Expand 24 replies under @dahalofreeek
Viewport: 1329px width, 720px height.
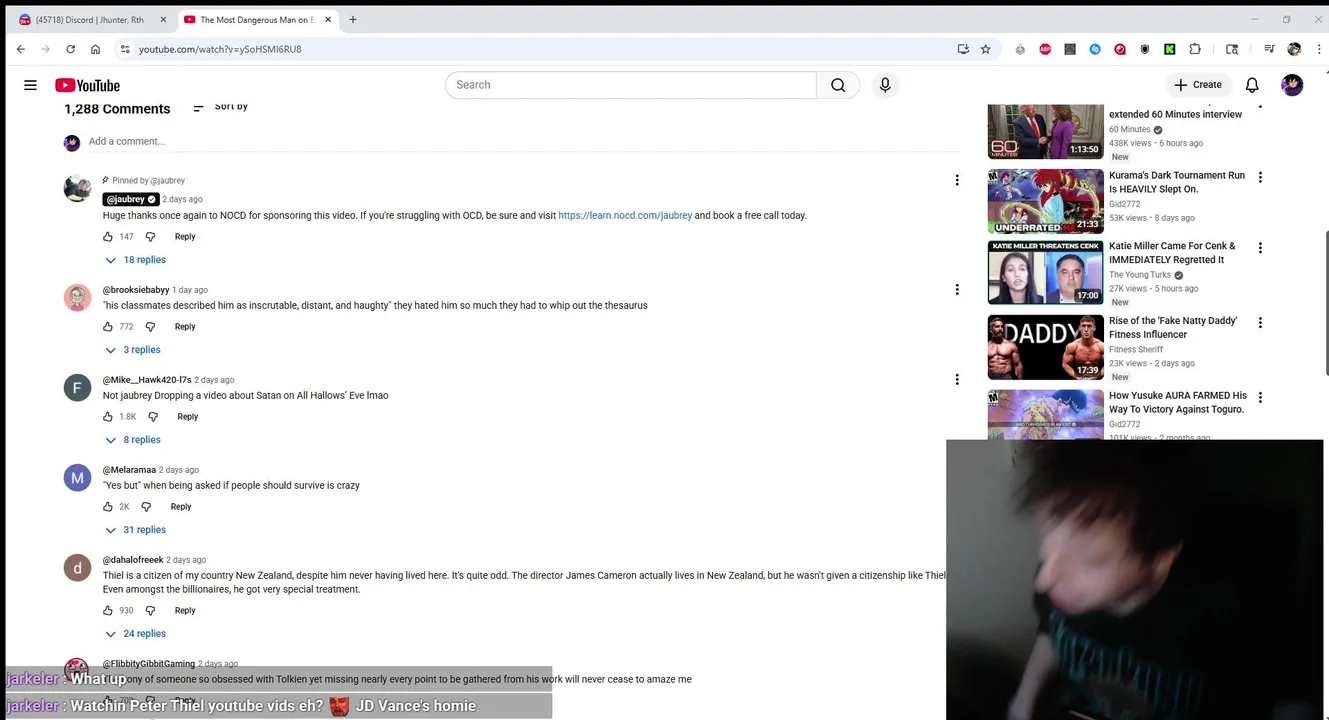tap(135, 634)
